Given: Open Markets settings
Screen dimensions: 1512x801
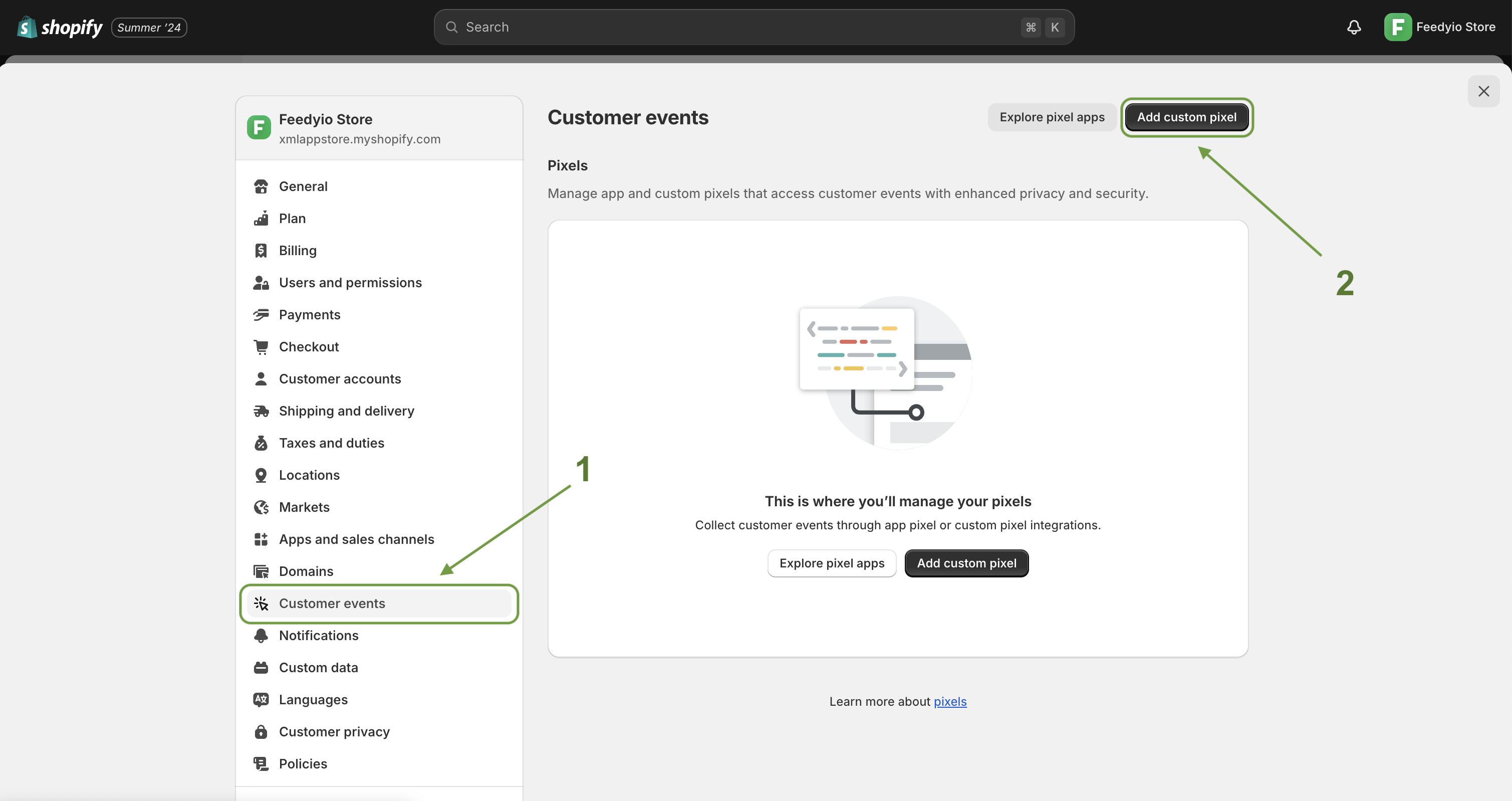Looking at the screenshot, I should (x=379, y=507).
